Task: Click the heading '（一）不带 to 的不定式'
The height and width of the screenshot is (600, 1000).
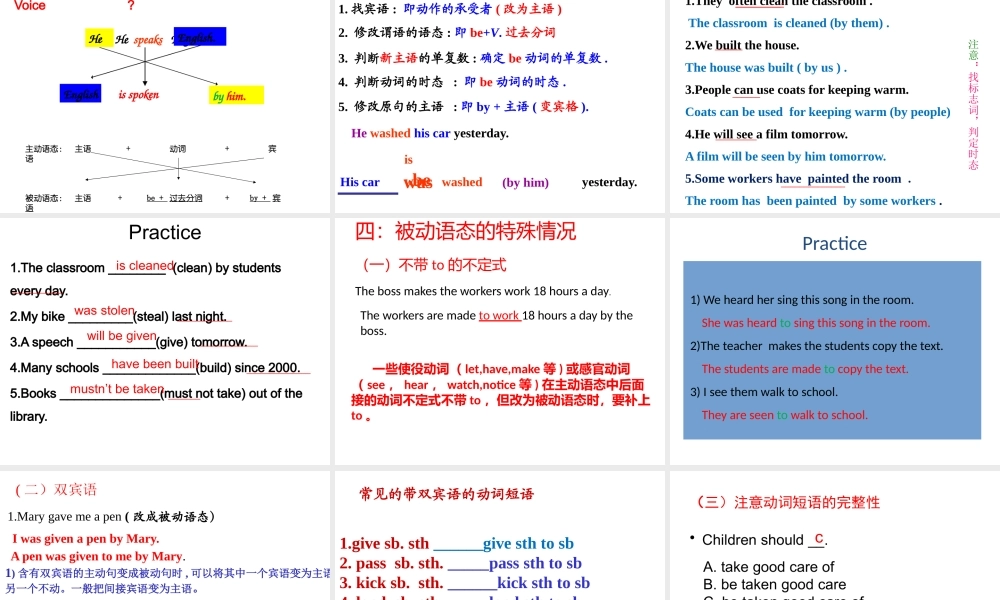Action: click(433, 265)
